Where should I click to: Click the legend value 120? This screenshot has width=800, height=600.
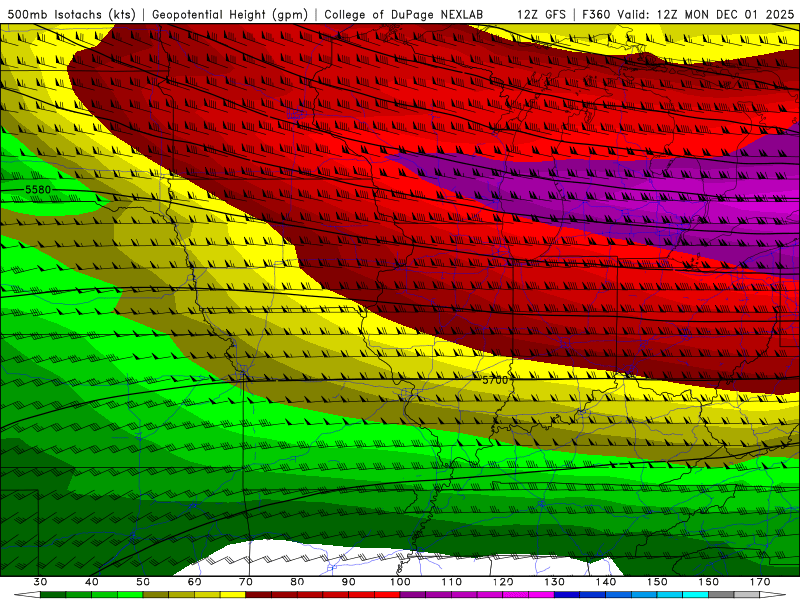pyautogui.click(x=503, y=582)
